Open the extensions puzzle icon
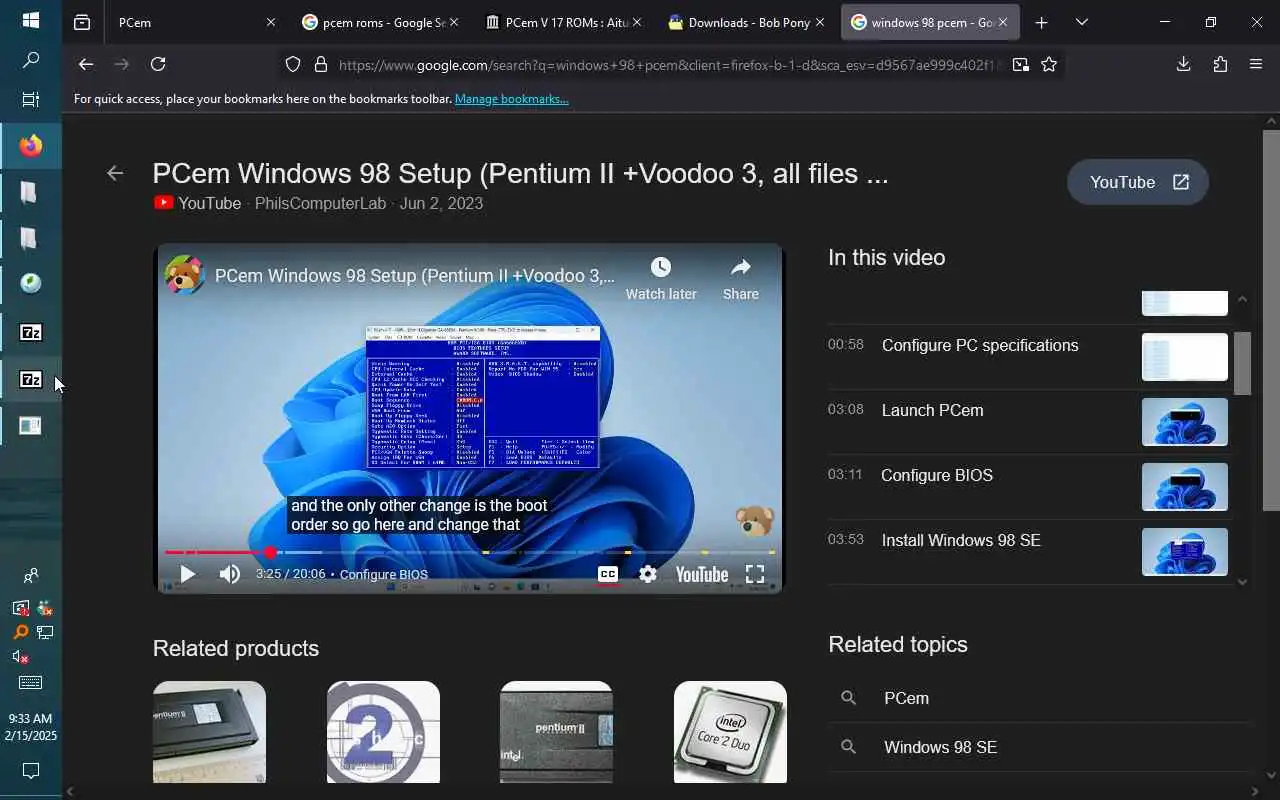The width and height of the screenshot is (1280, 800). [1220, 64]
